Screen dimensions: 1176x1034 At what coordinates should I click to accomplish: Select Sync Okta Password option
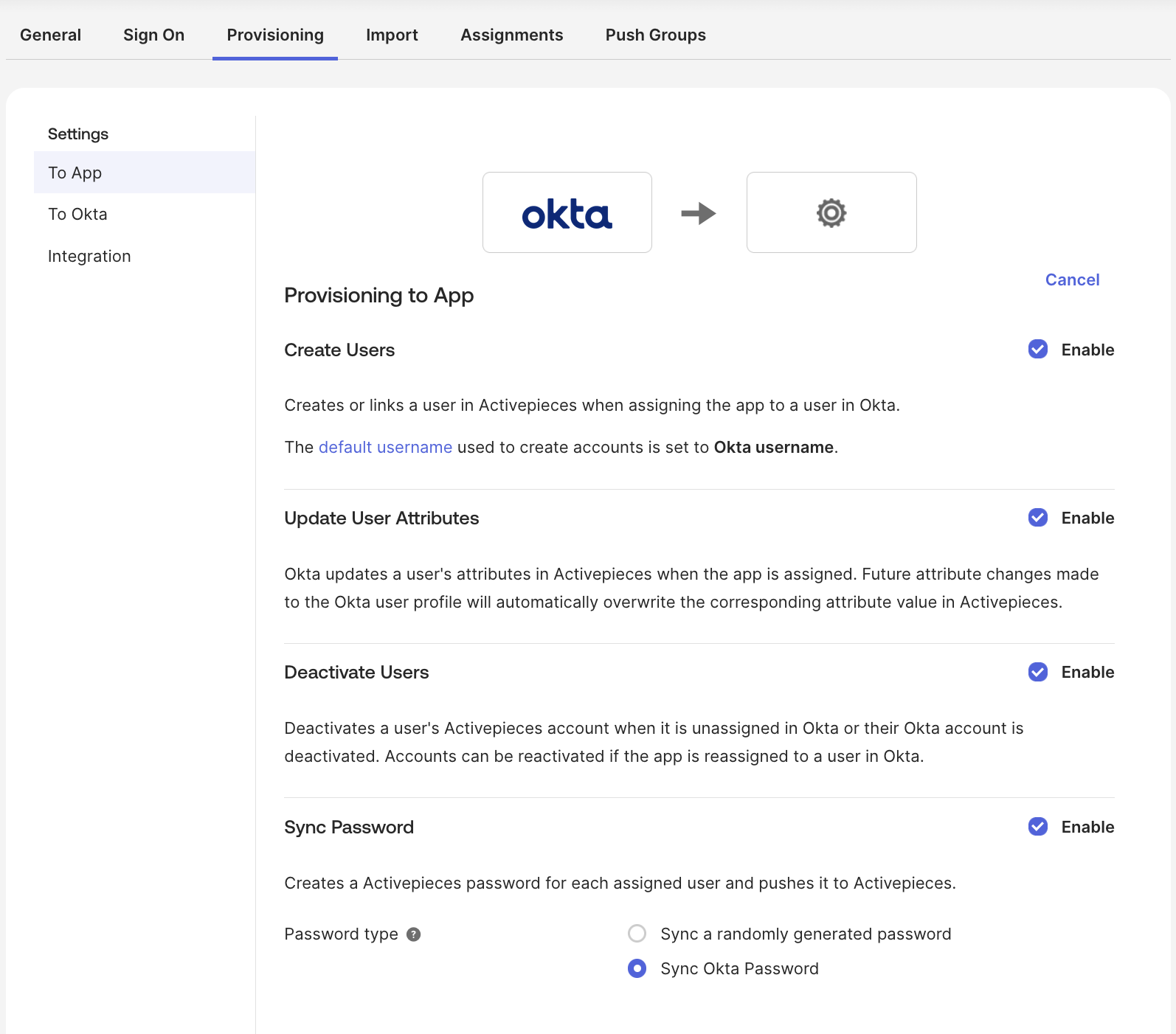tap(637, 968)
